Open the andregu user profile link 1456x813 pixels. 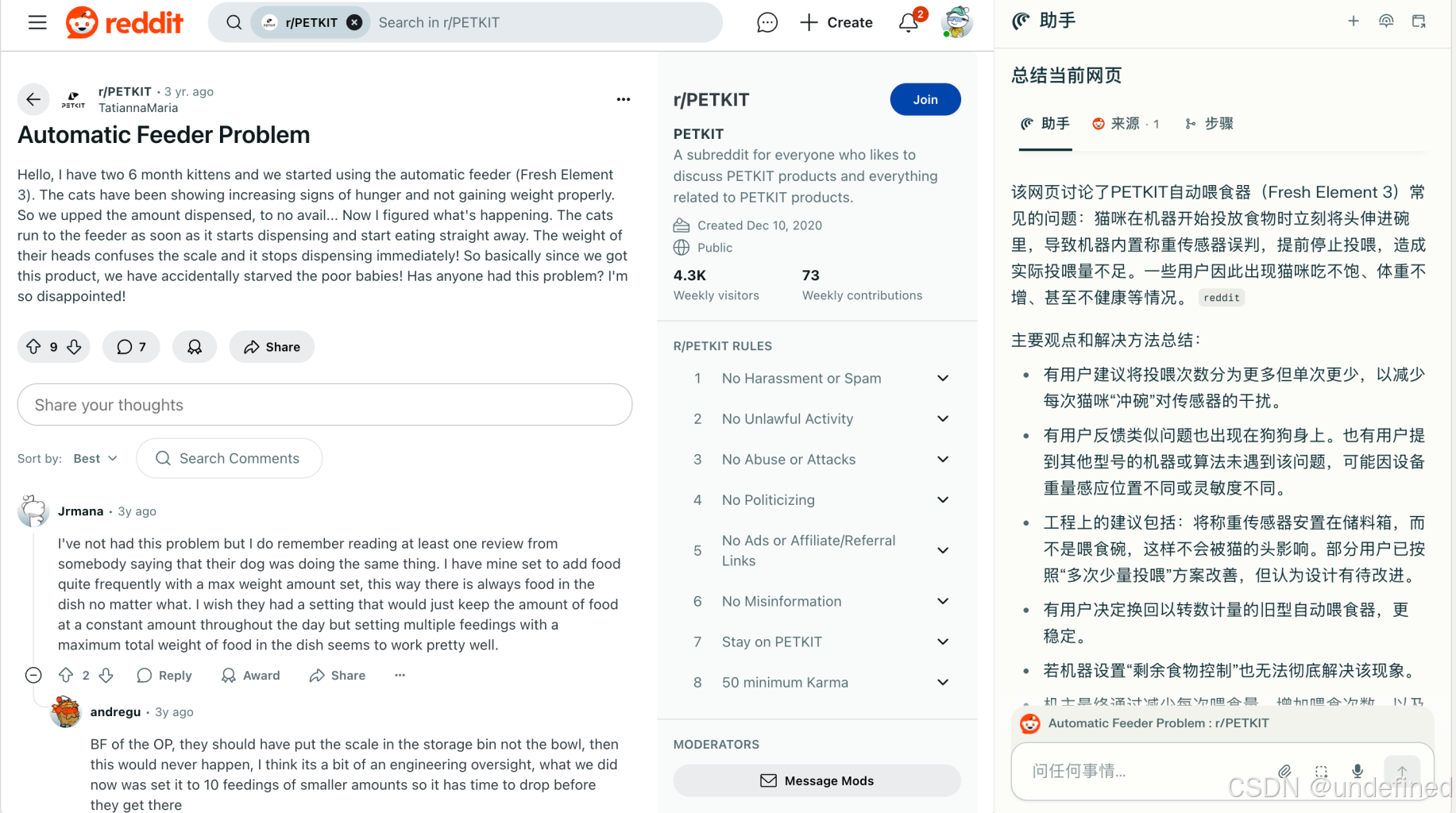[x=115, y=712]
